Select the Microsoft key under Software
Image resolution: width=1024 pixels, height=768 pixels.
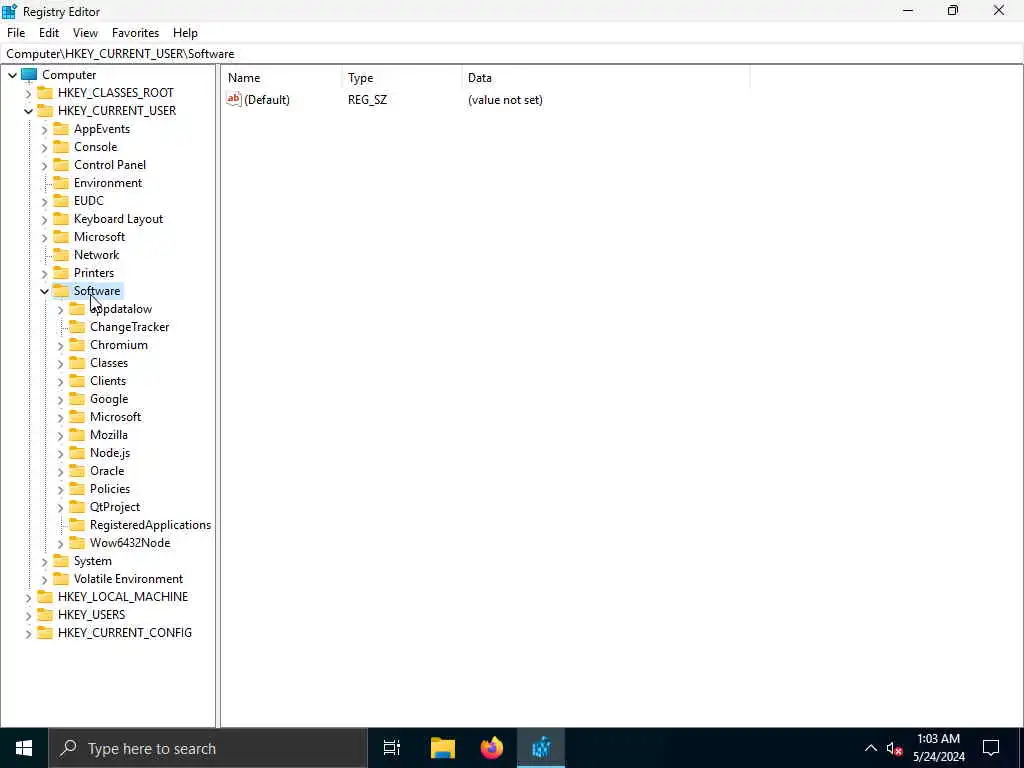116,417
